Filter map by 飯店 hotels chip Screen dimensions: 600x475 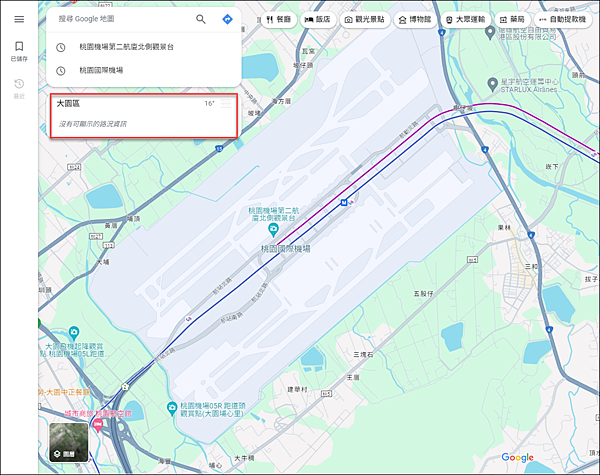(x=318, y=19)
